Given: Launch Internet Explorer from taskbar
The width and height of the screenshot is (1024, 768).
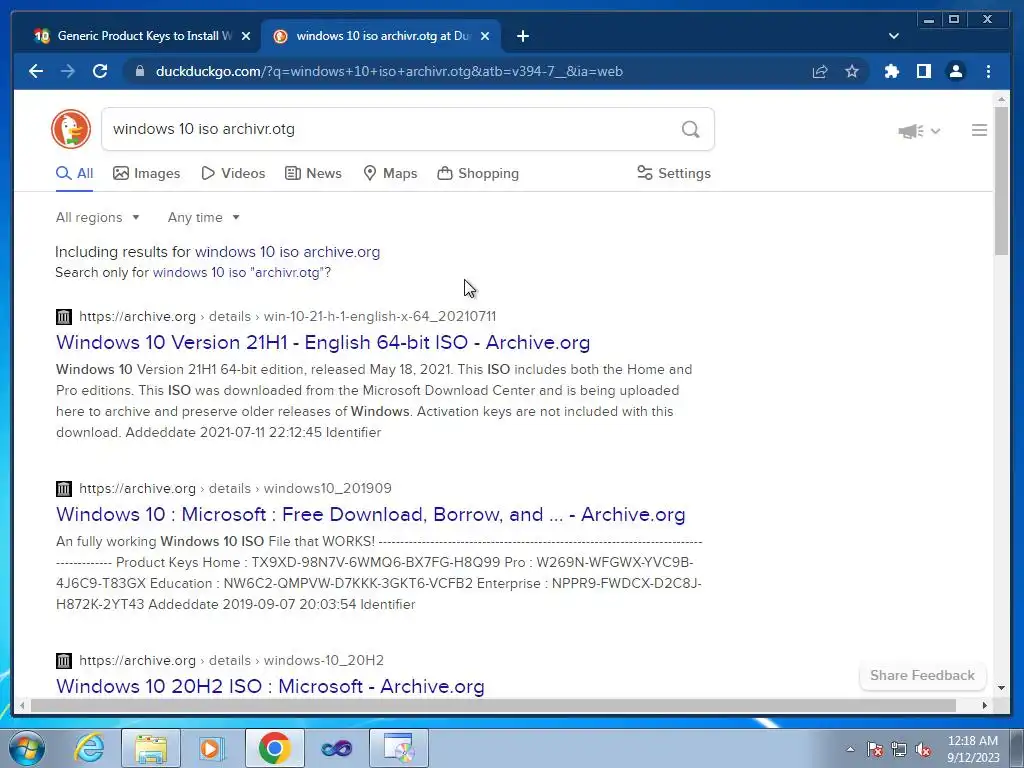Looking at the screenshot, I should click(89, 748).
